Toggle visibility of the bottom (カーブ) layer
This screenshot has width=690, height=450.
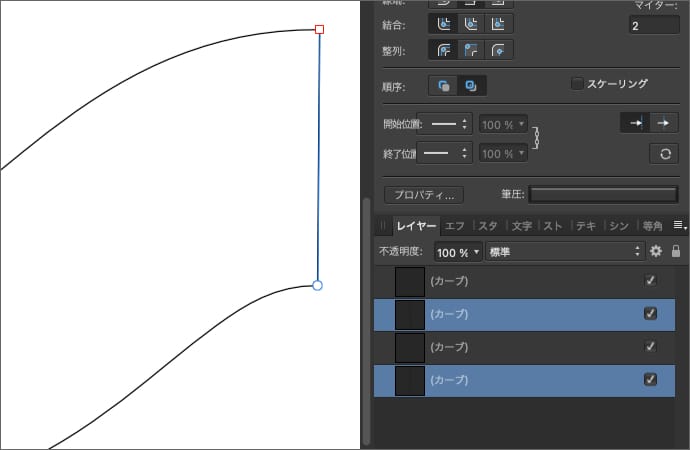tap(651, 379)
